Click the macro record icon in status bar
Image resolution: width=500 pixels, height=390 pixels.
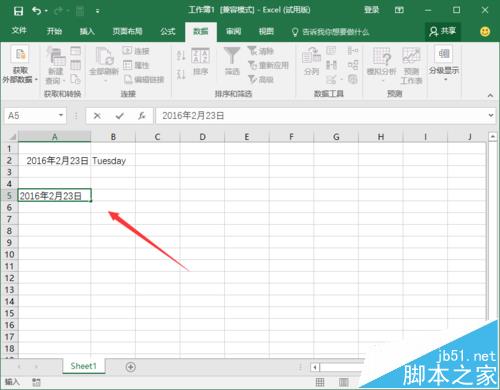pyautogui.click(x=36, y=382)
